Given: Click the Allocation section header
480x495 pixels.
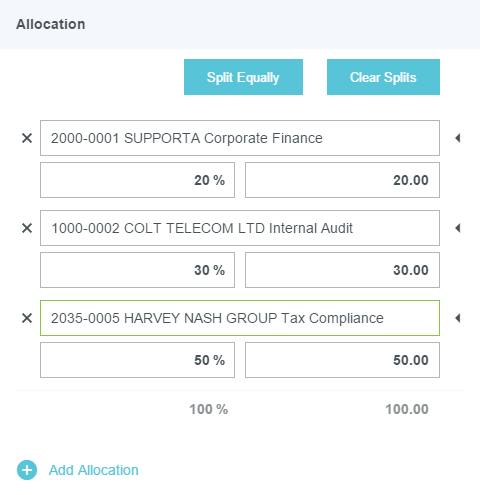Looking at the screenshot, I should [51, 24].
